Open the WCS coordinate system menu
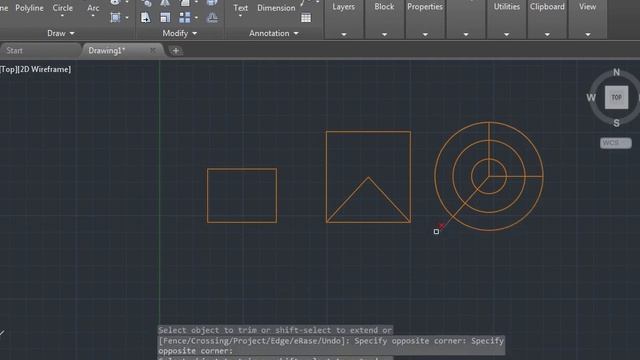This screenshot has height=360, width=640. [x=616, y=143]
